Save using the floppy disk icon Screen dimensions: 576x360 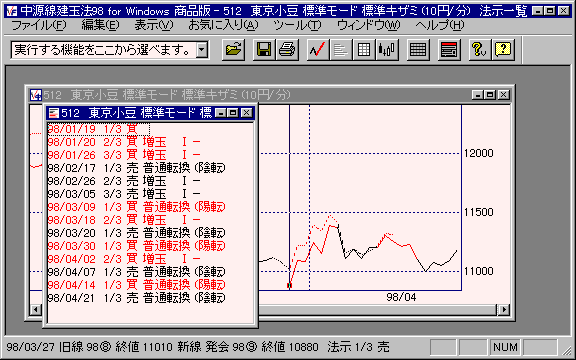[264, 50]
